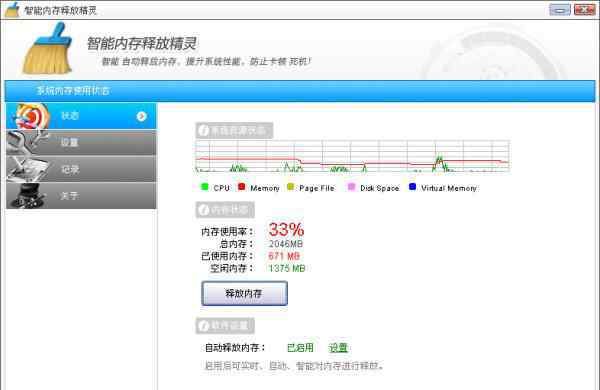Open the 关于 sidebar tab

click(x=81, y=196)
